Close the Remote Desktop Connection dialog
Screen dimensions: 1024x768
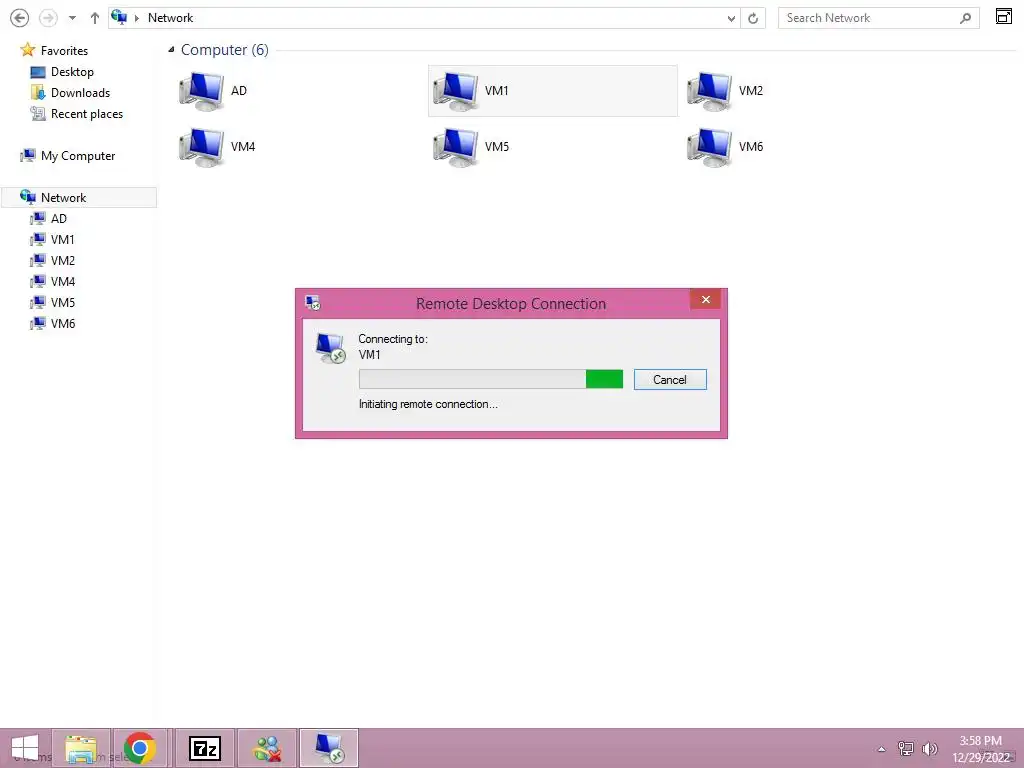[x=705, y=299]
